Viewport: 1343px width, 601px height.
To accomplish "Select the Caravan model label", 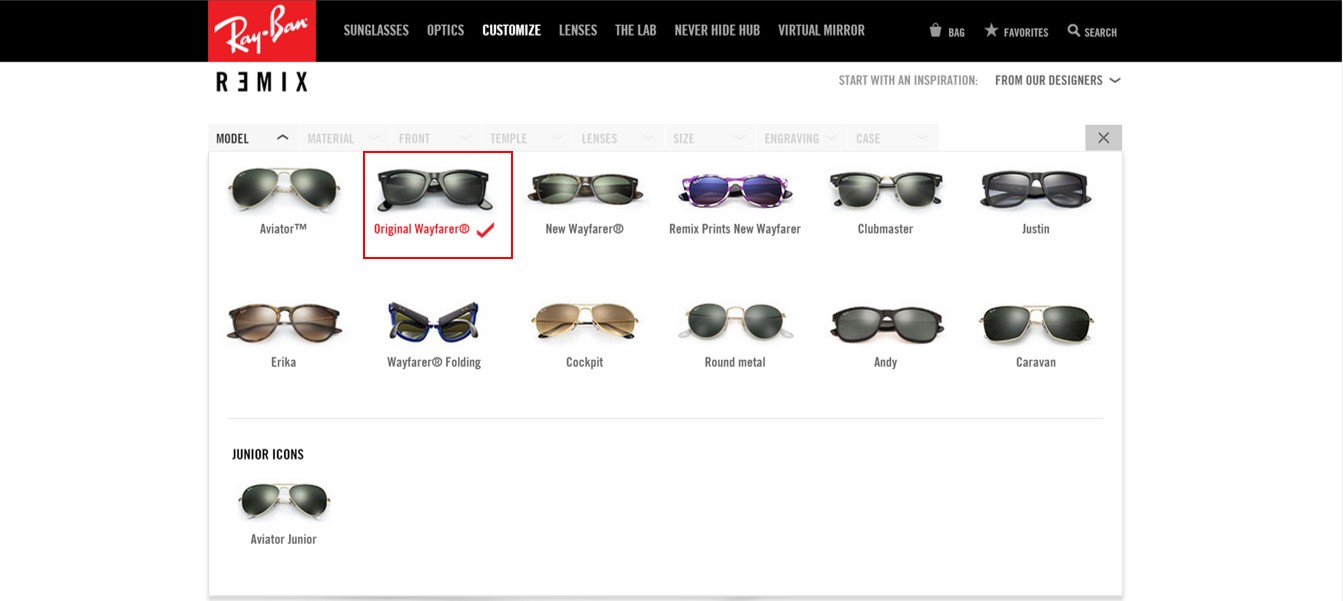I will [x=1036, y=362].
